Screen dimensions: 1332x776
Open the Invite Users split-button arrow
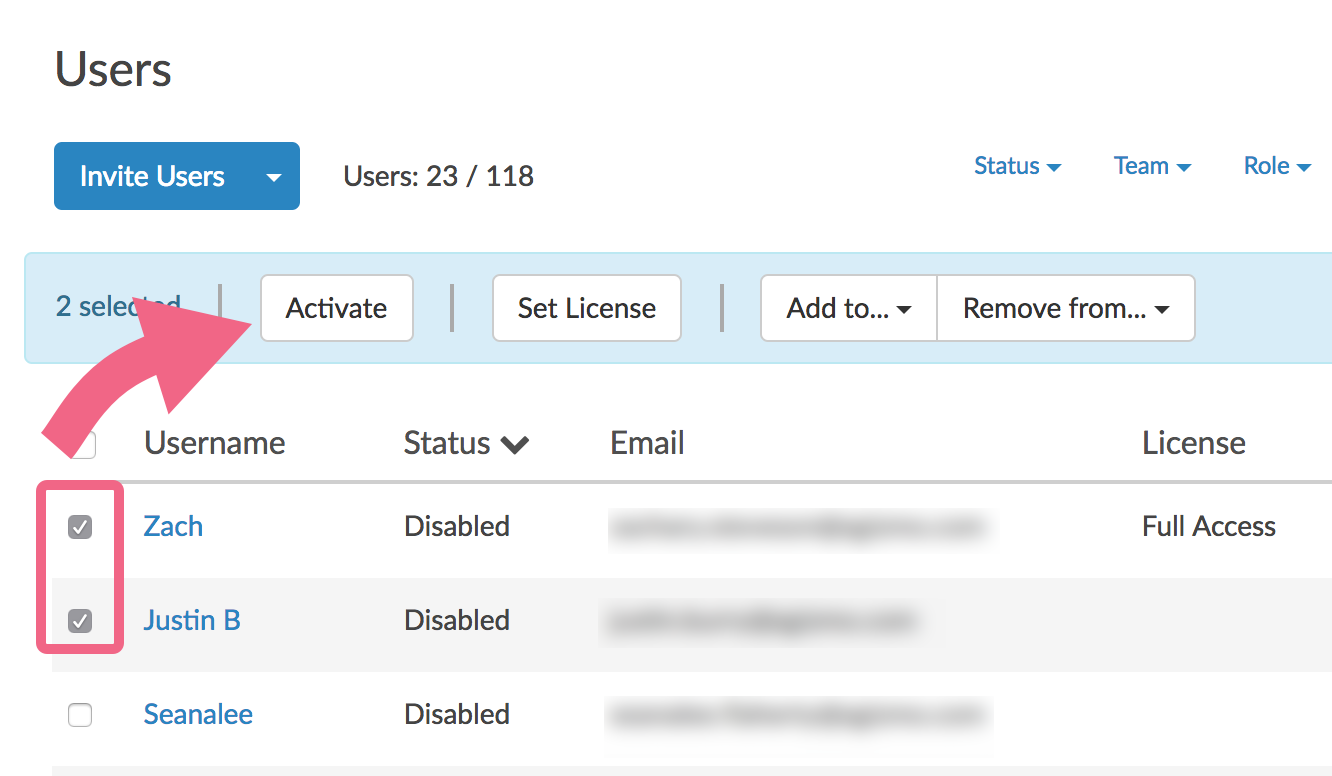coord(274,177)
